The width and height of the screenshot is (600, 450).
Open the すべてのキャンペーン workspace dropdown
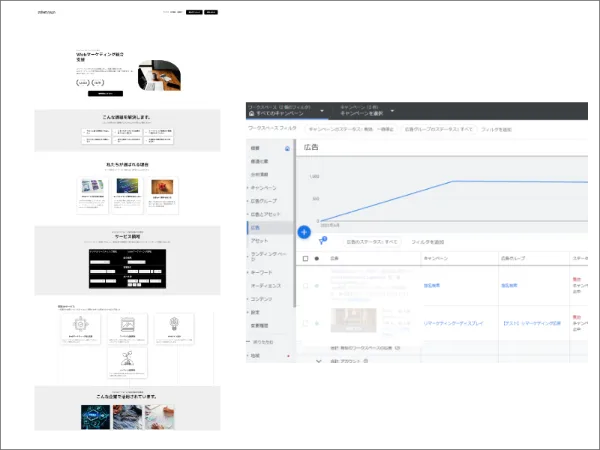[x=286, y=112]
